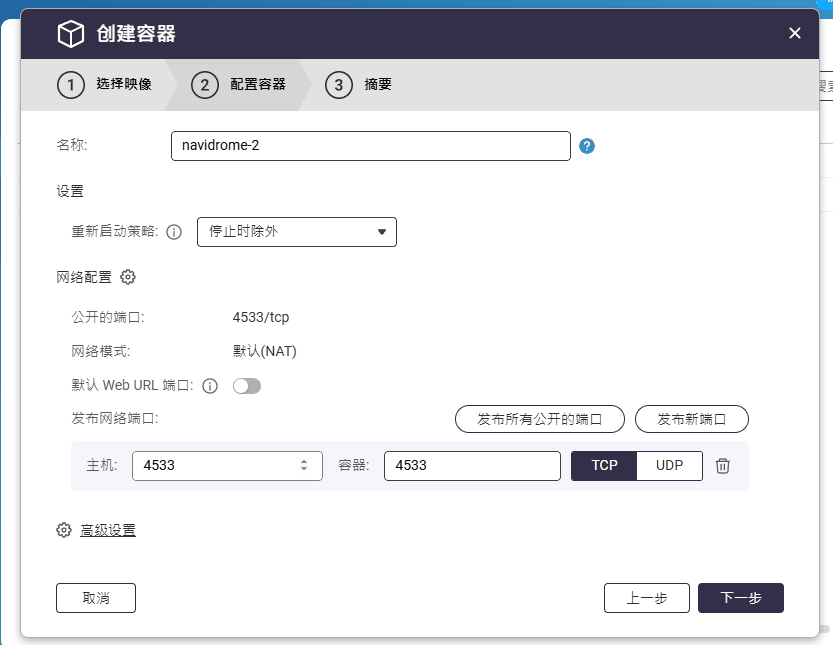
Task: Toggle the 默认 Web URL 端口 switch
Action: pyautogui.click(x=247, y=386)
